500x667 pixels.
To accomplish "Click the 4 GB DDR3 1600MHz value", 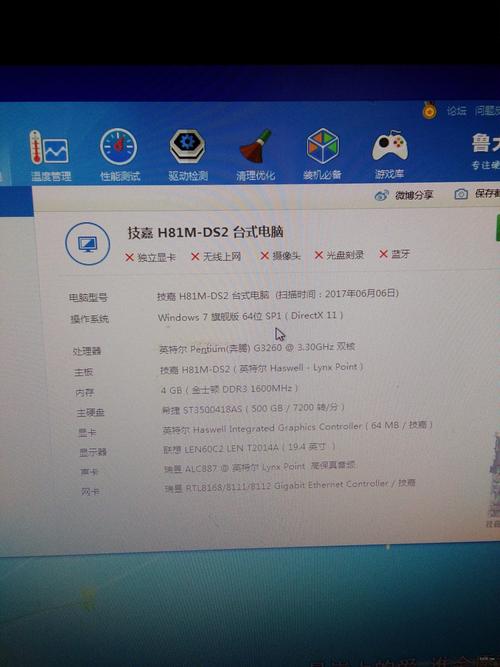I will tap(229, 389).
